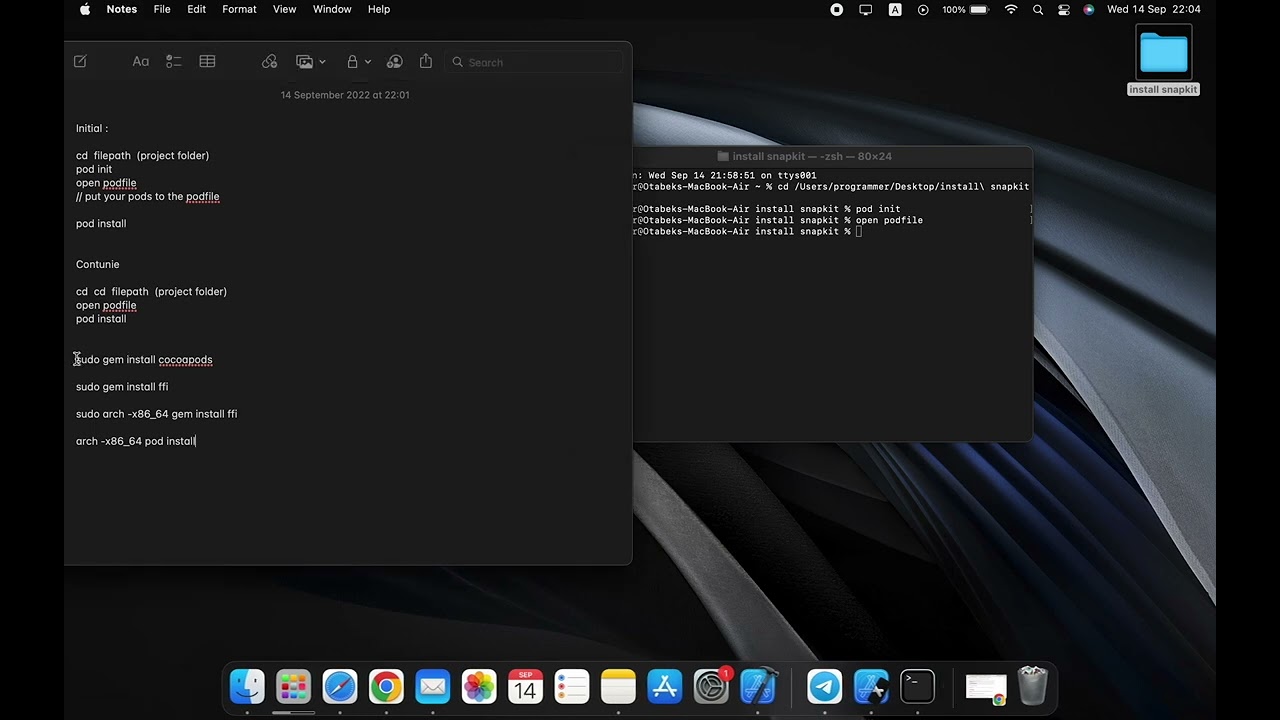Click the 'Contunie' heading in note
The image size is (1280, 720).
(x=97, y=264)
